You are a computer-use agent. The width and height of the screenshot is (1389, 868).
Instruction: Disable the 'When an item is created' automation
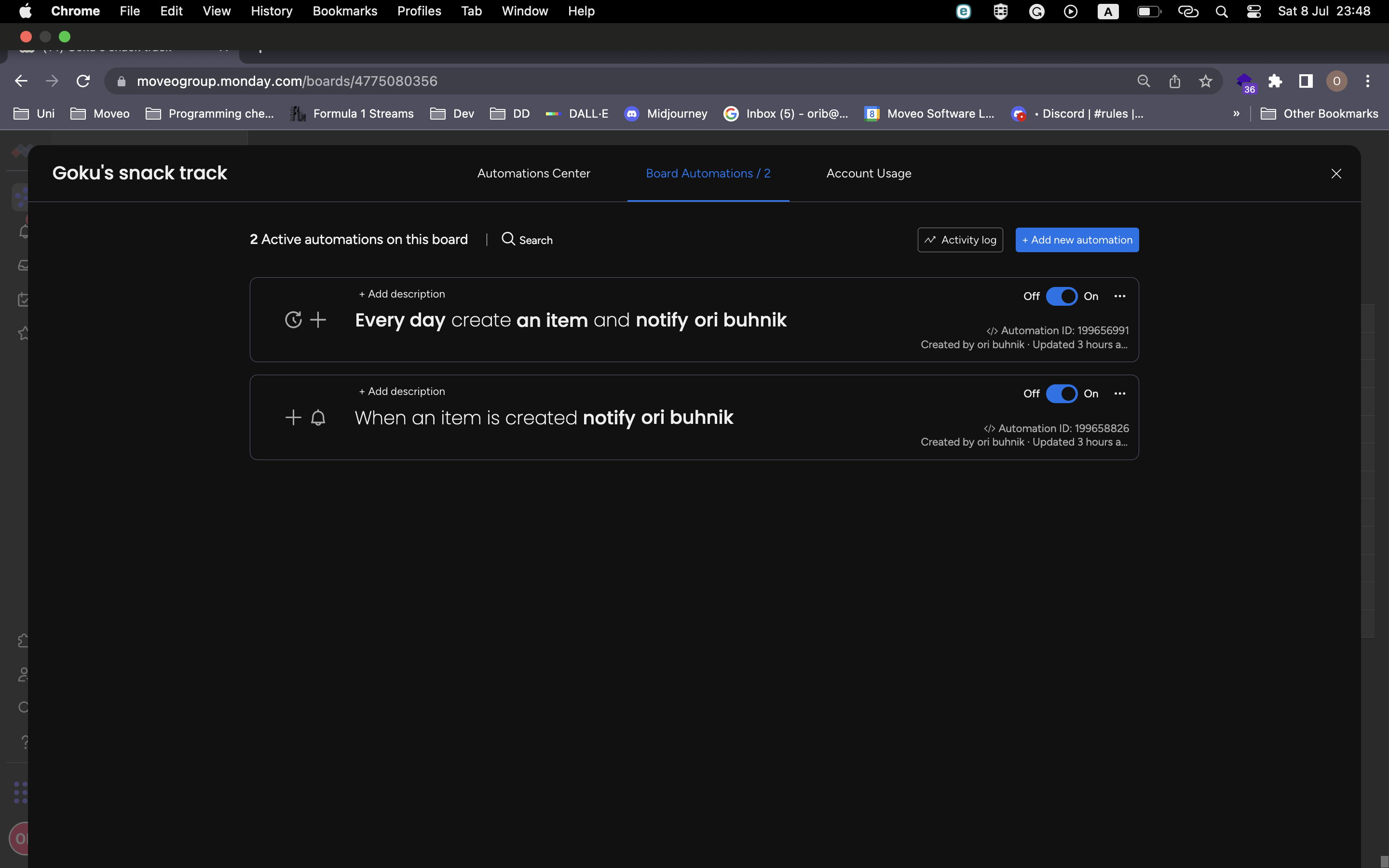pos(1062,393)
